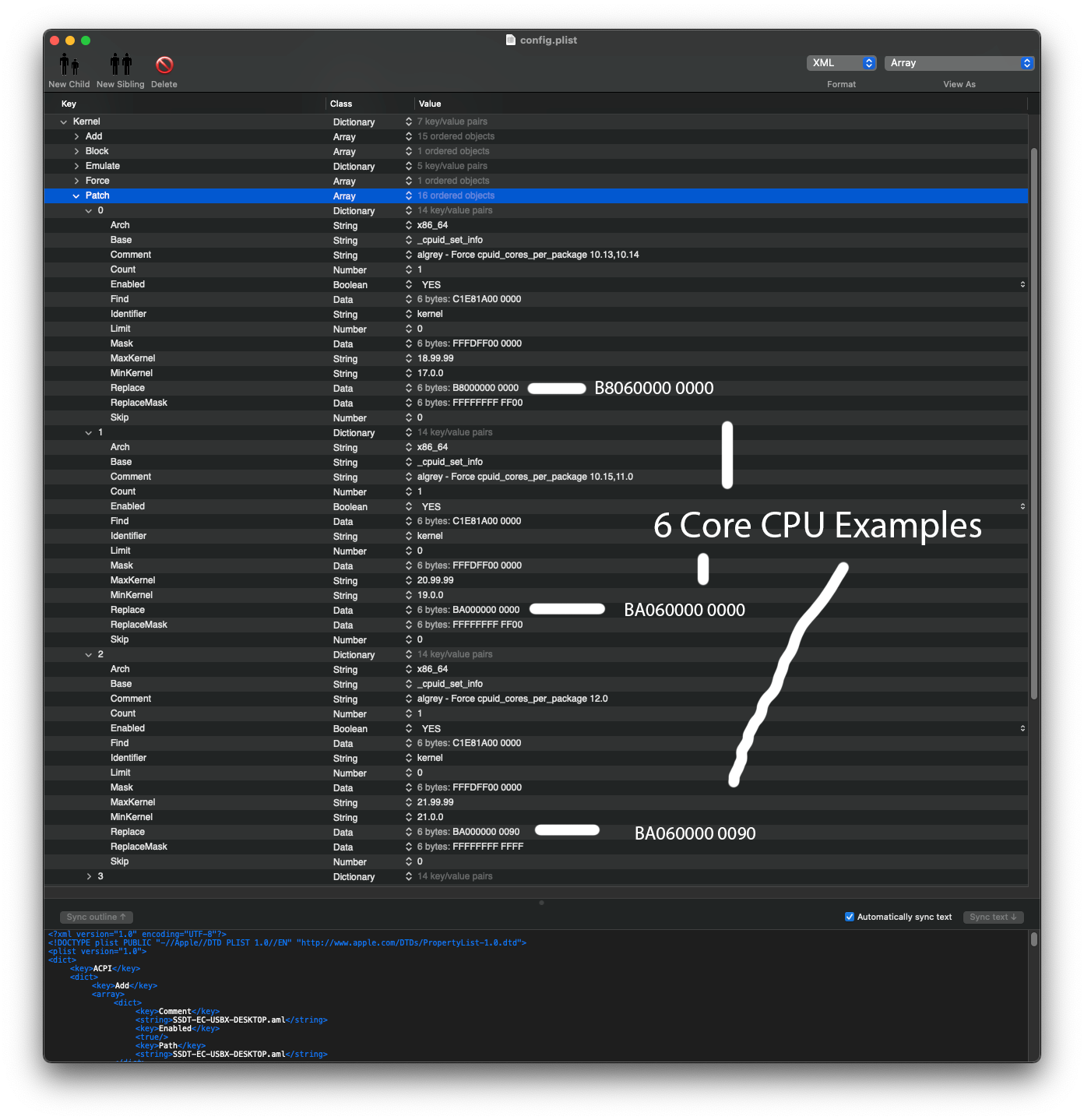Click the Key column header
The image size is (1084, 1120).
coord(69,104)
